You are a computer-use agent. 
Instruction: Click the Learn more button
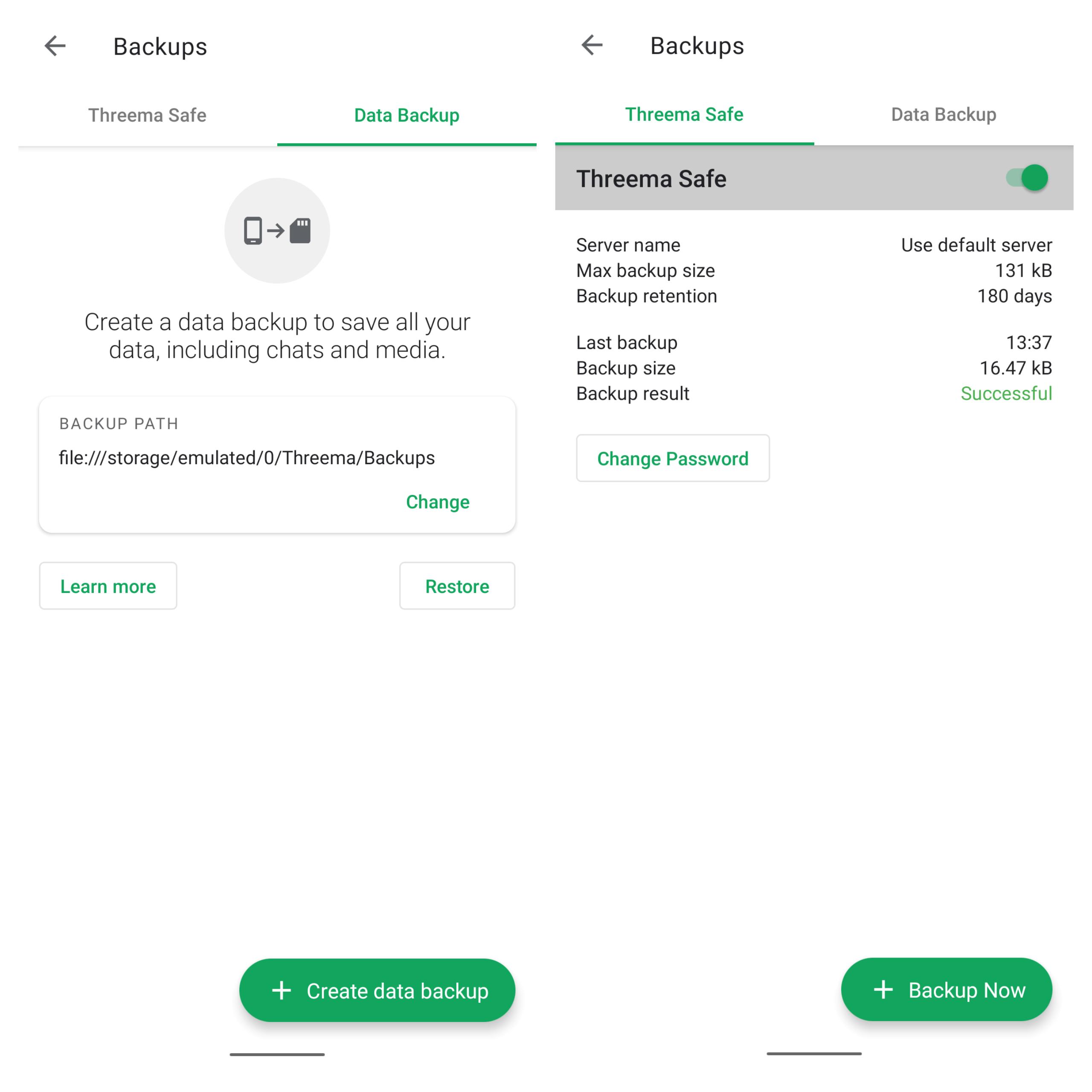click(108, 586)
